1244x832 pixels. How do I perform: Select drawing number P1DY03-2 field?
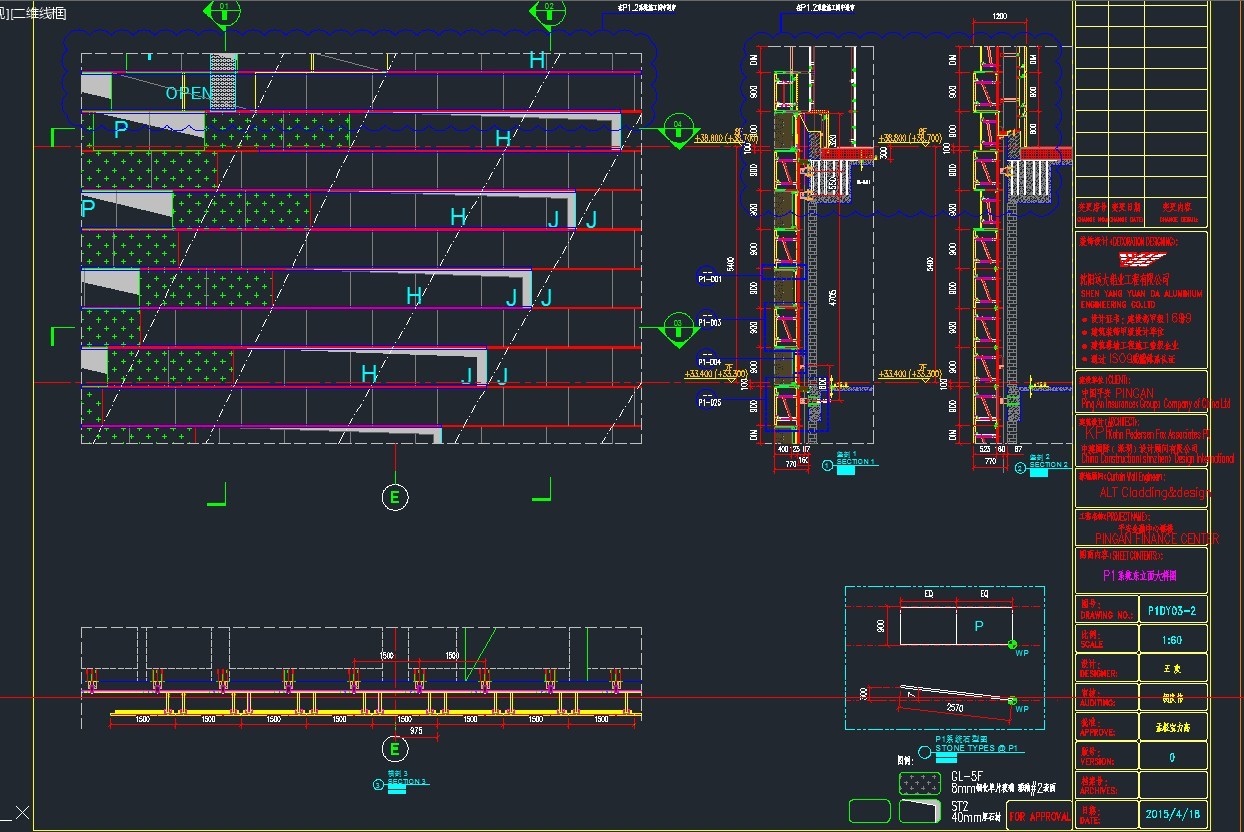pyautogui.click(x=1172, y=610)
